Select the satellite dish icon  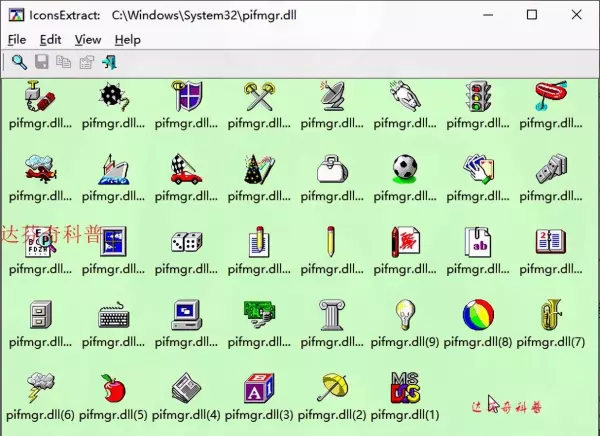pos(332,96)
